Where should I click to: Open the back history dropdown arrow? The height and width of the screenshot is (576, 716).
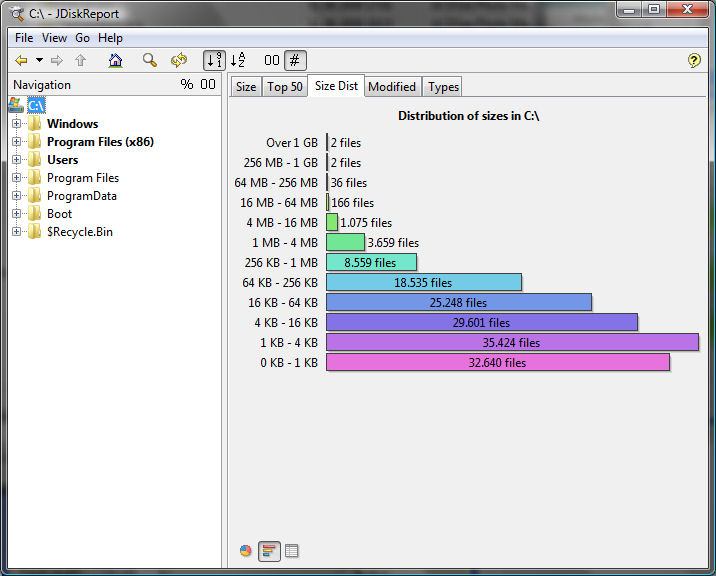[40, 60]
